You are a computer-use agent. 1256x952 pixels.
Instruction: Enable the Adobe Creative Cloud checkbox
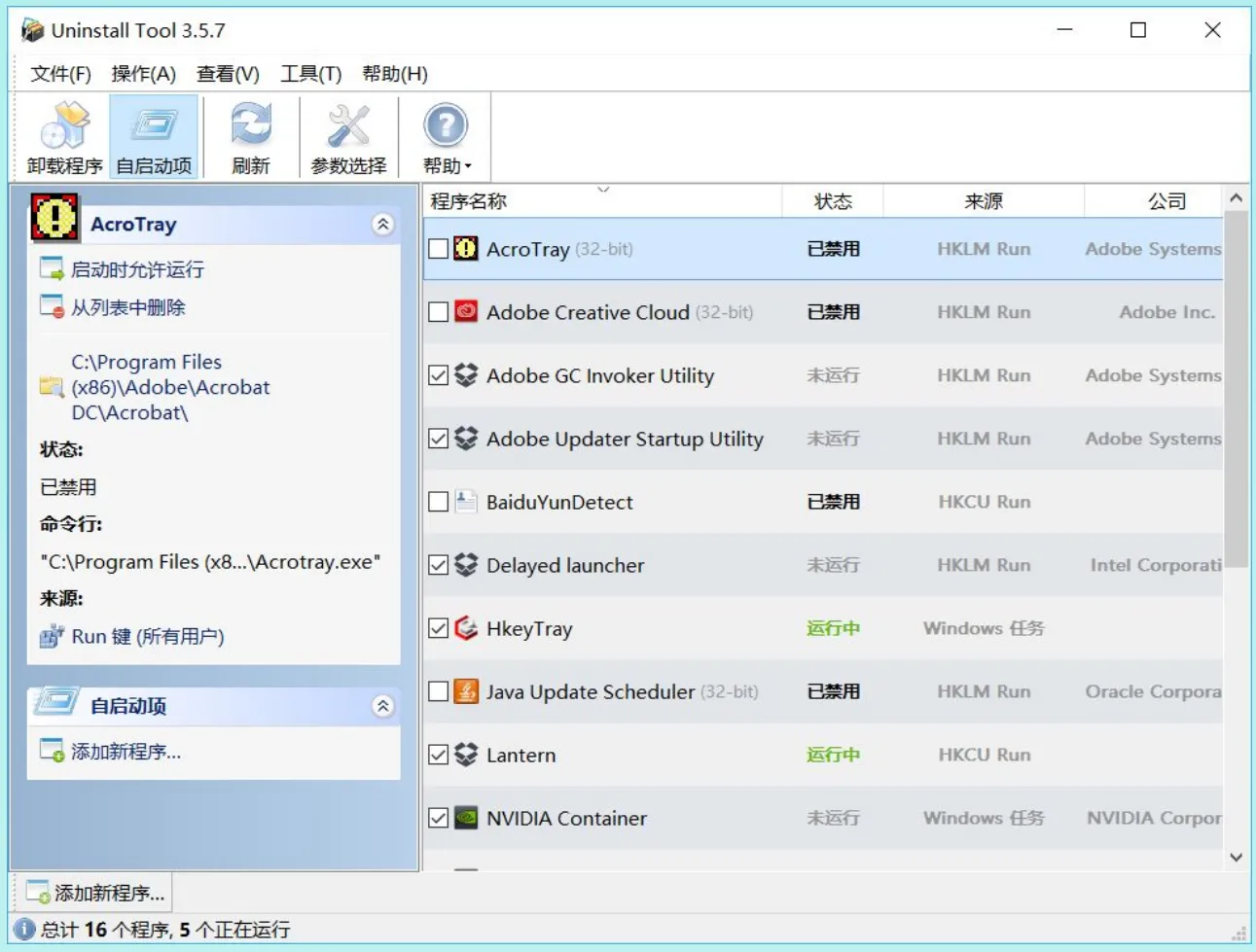[x=439, y=312]
